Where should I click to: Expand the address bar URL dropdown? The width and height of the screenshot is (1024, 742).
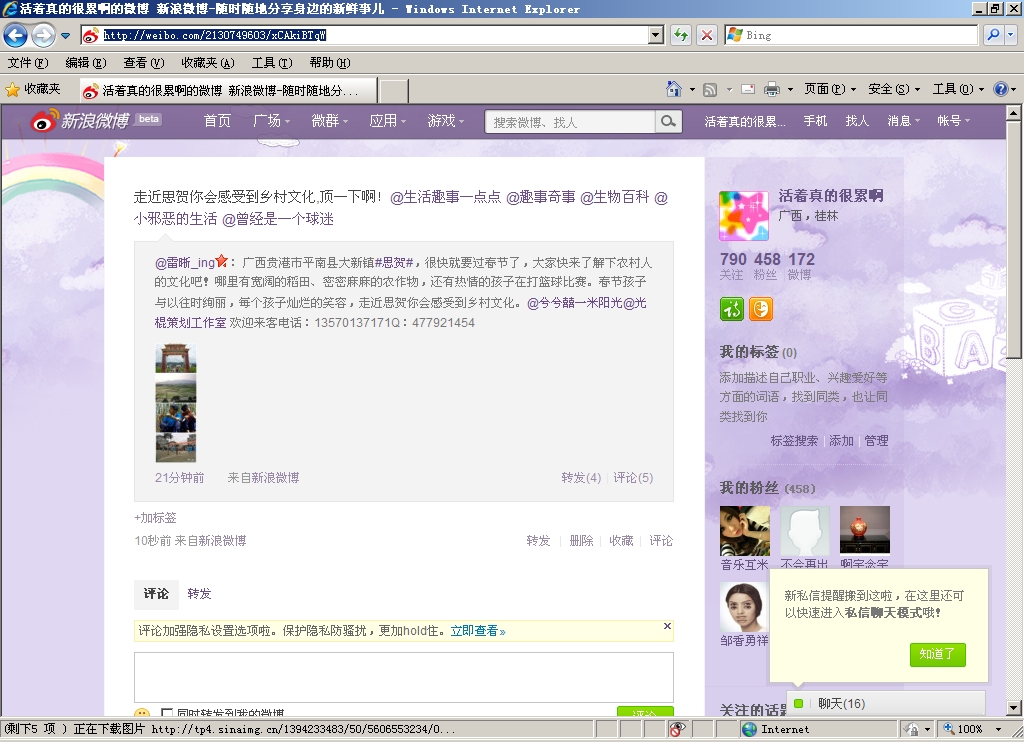pos(656,35)
